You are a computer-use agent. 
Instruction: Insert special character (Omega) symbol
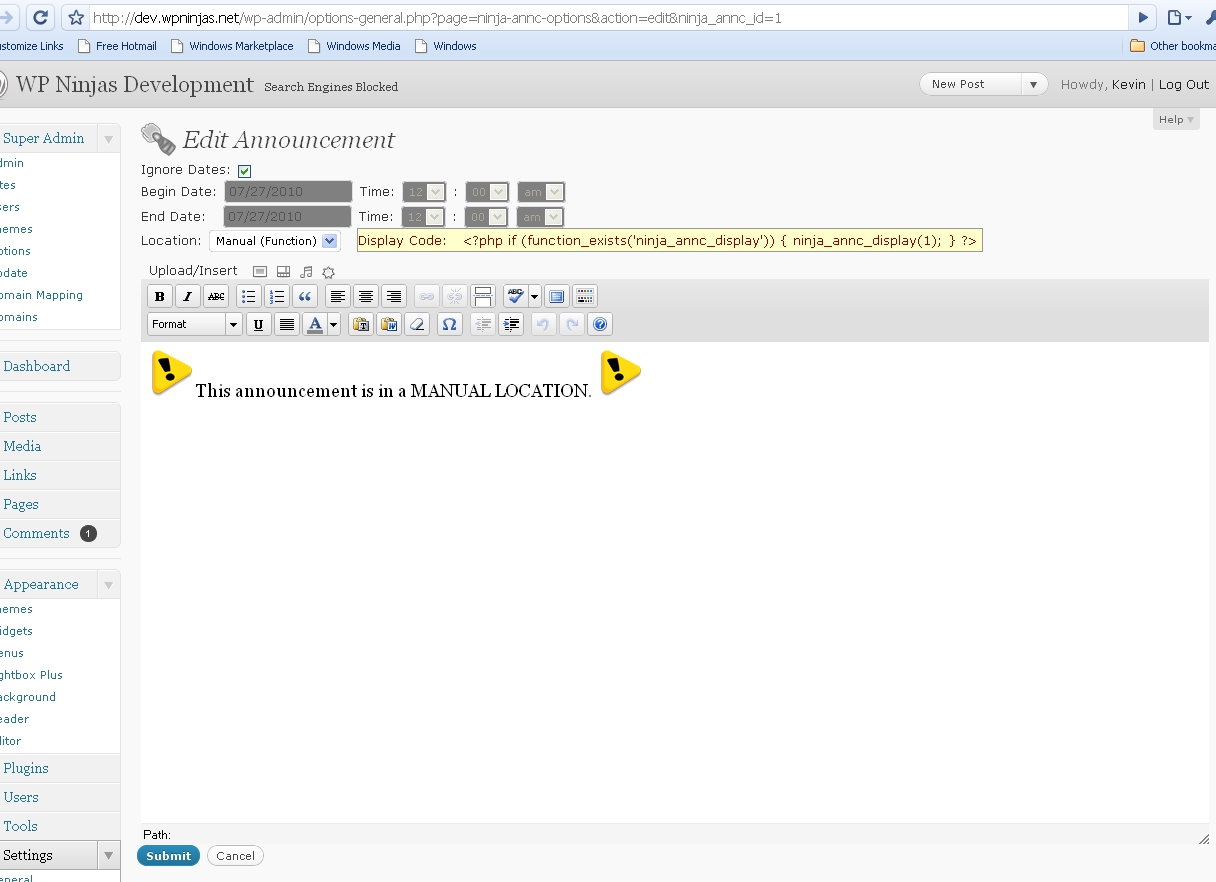pos(449,324)
